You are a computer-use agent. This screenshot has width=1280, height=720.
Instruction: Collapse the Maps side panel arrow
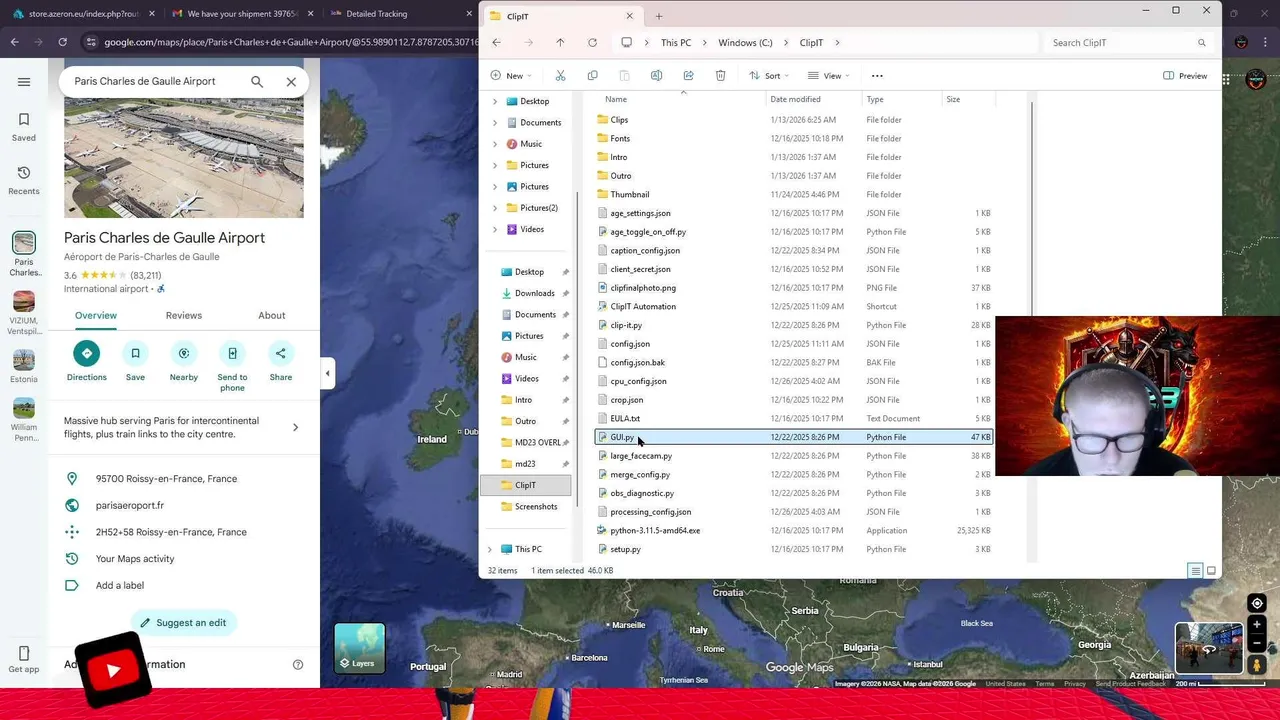(x=327, y=374)
